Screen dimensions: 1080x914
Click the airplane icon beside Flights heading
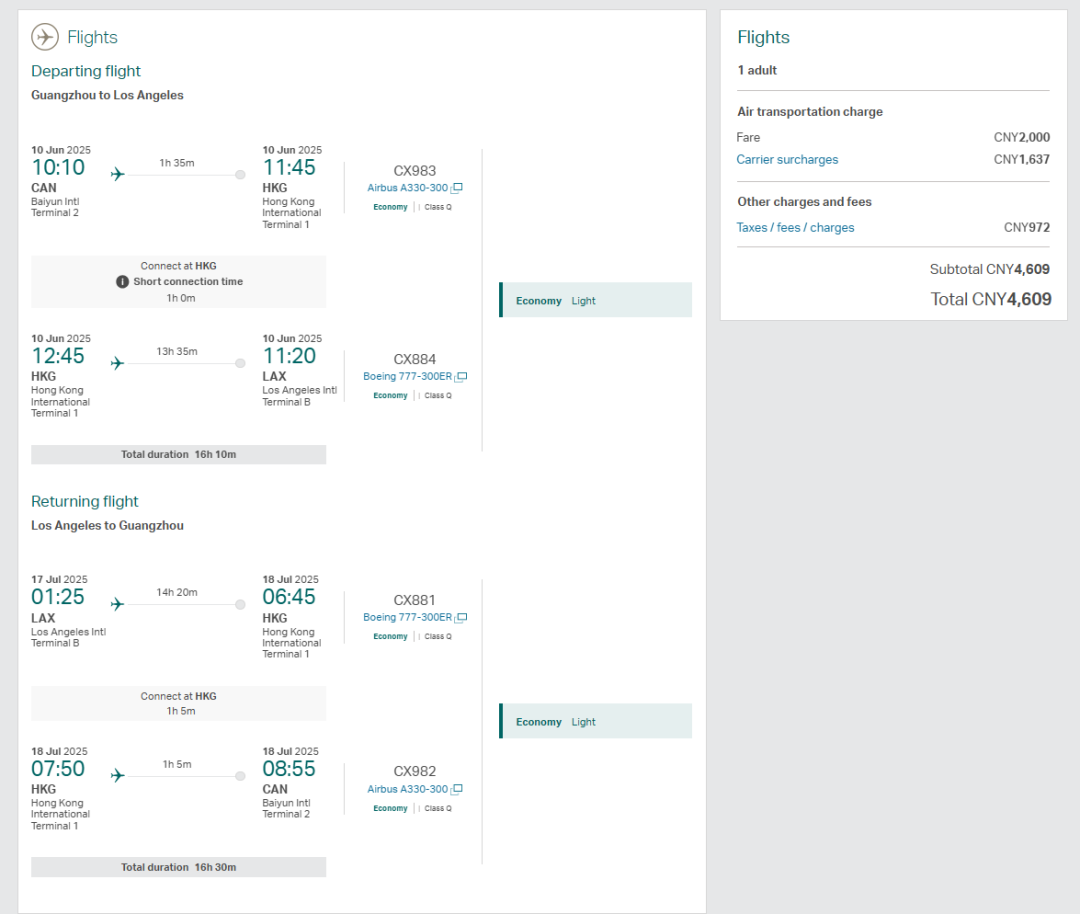45,37
